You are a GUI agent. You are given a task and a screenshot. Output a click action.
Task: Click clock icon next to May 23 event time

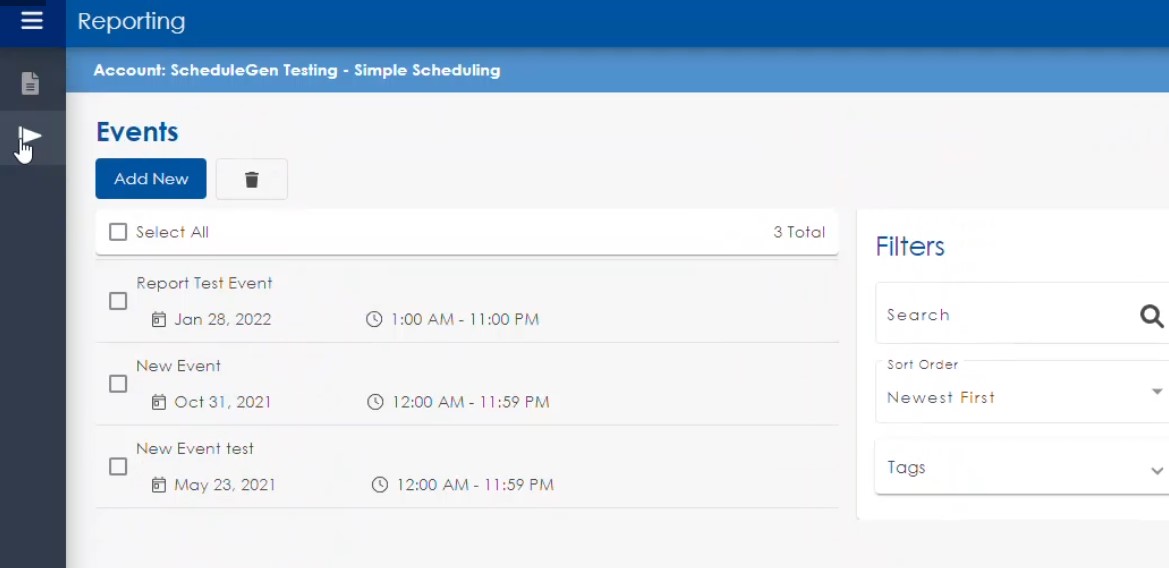pyautogui.click(x=380, y=485)
